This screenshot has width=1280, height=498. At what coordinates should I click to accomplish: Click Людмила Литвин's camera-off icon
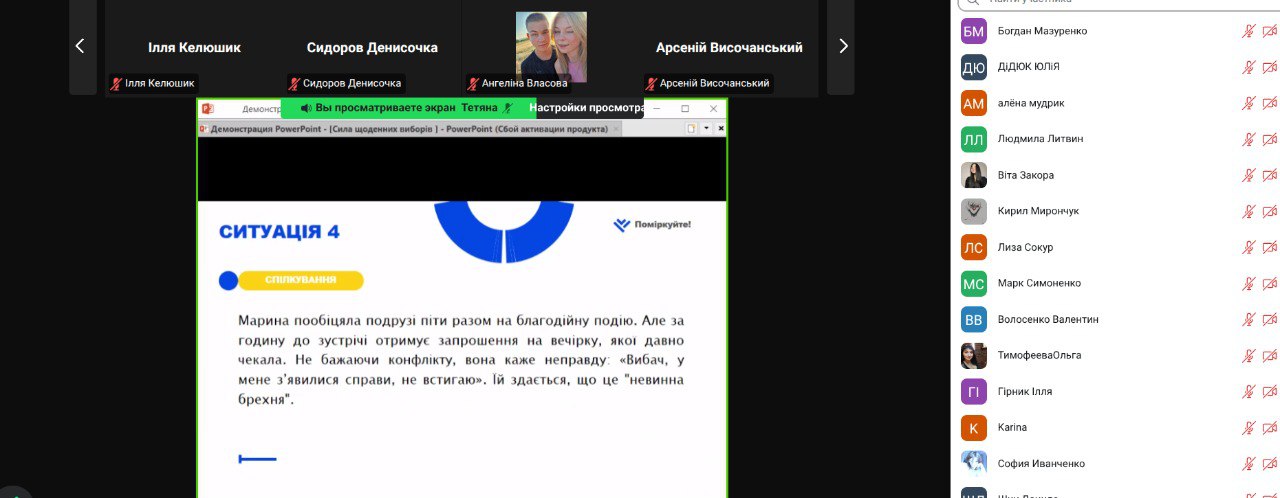[1269, 139]
